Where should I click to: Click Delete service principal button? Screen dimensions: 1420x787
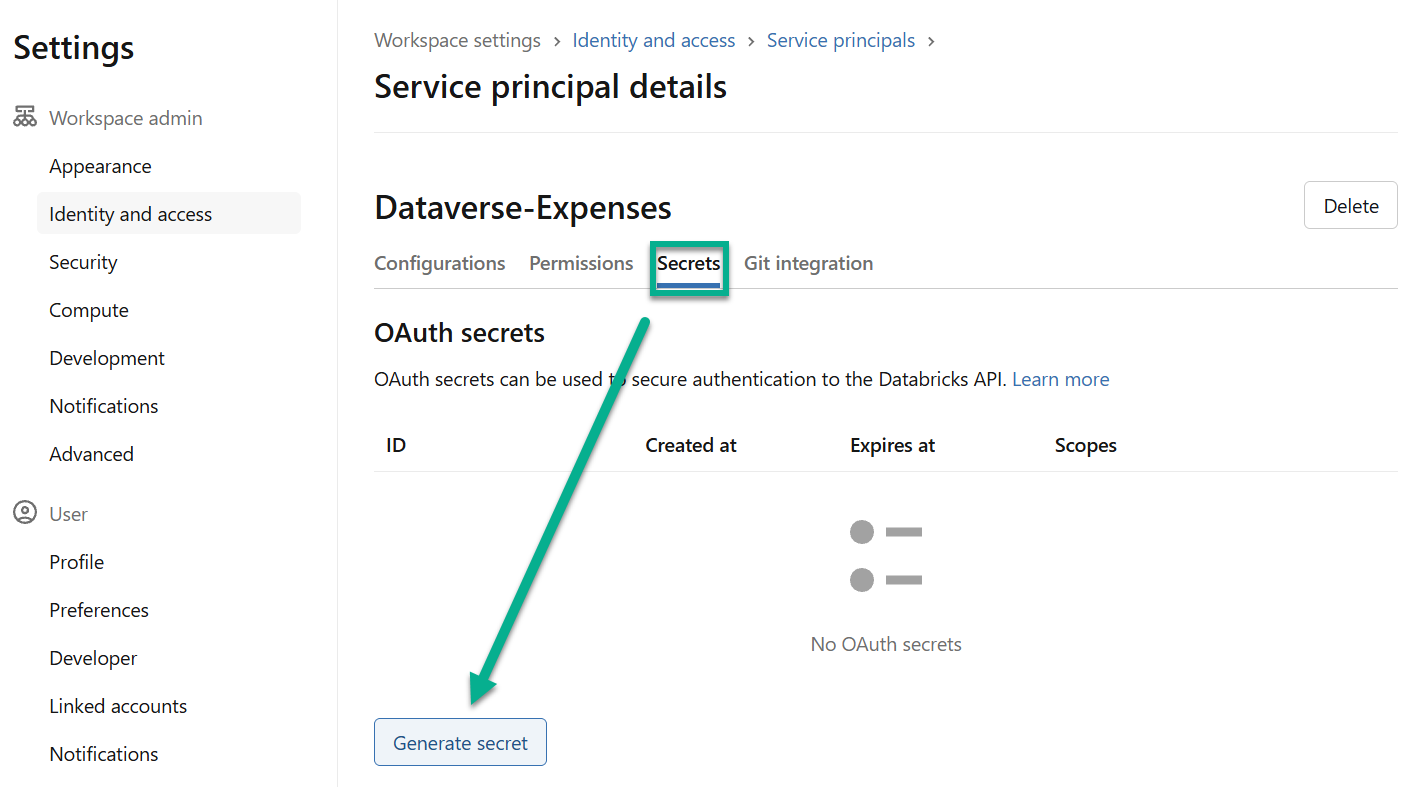[1351, 205]
